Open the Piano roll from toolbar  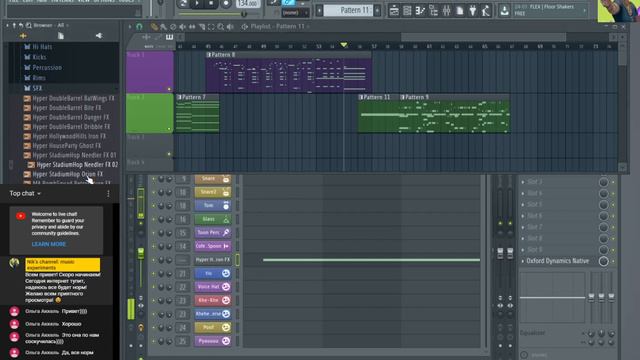pos(420,11)
